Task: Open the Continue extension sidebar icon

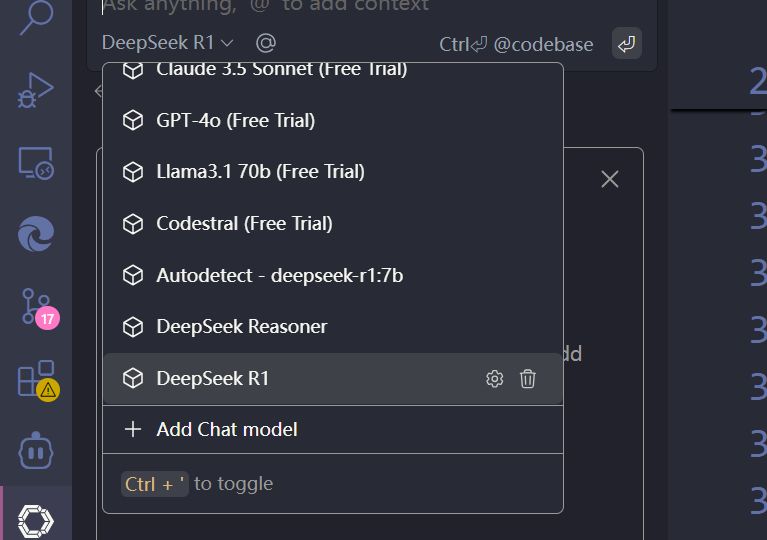Action: [36, 519]
